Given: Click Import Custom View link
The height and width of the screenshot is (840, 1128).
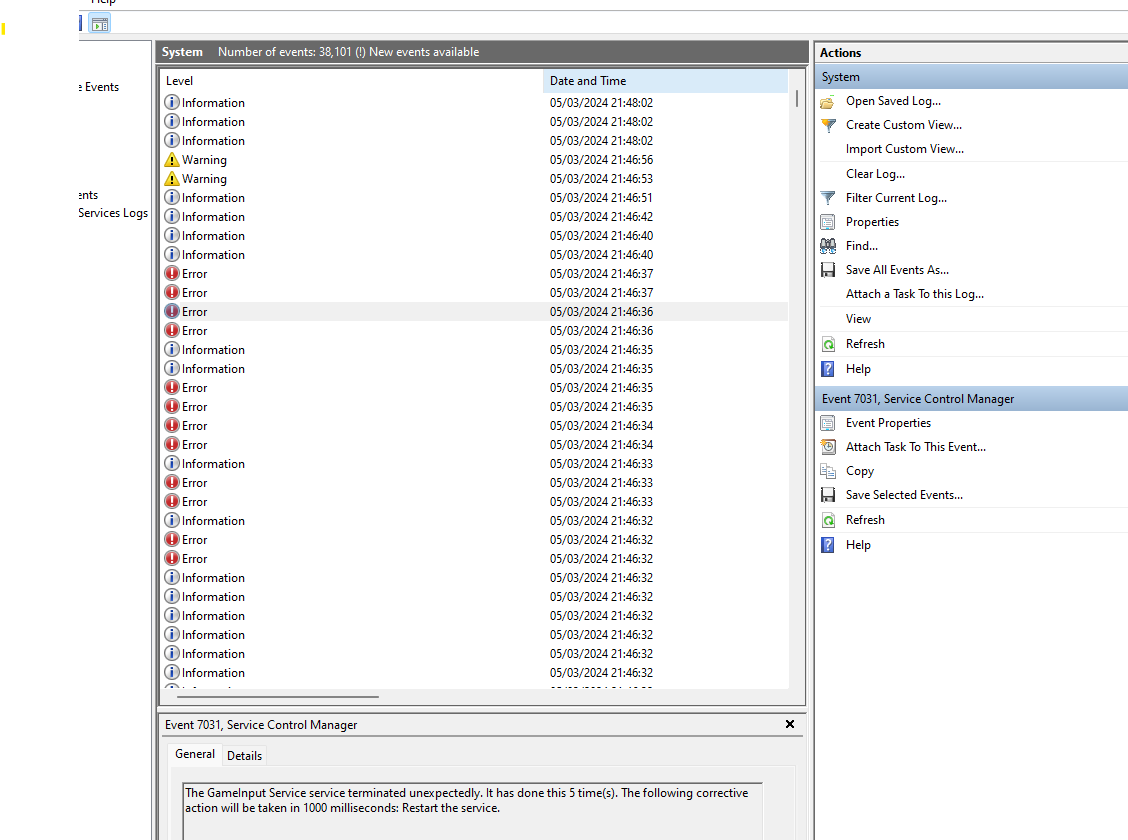Looking at the screenshot, I should click(x=904, y=149).
